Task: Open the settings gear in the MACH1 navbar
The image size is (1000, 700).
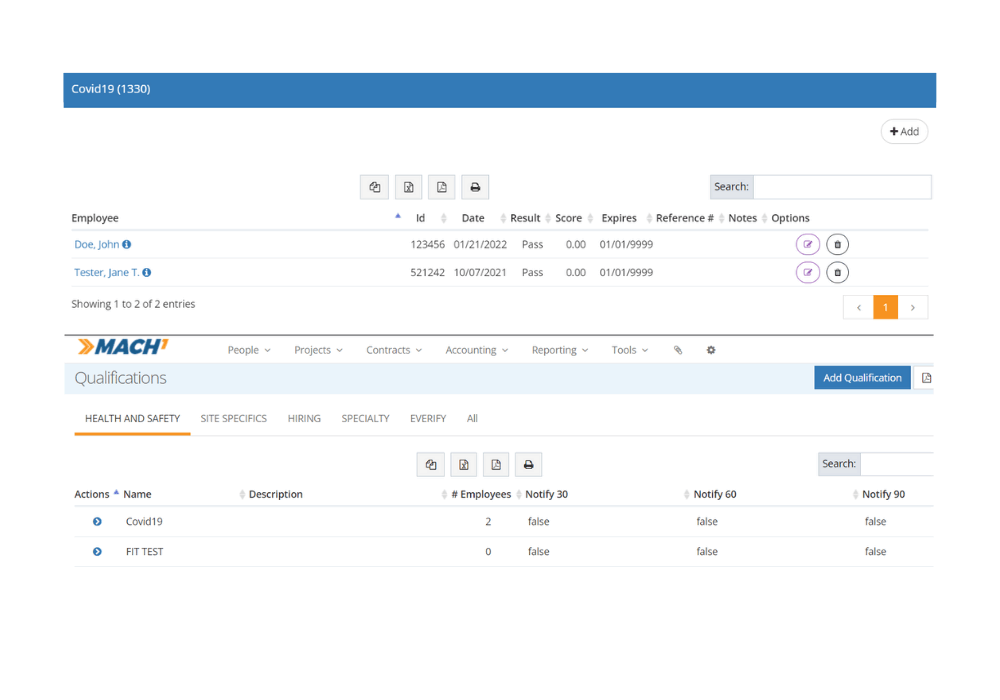Action: click(711, 350)
